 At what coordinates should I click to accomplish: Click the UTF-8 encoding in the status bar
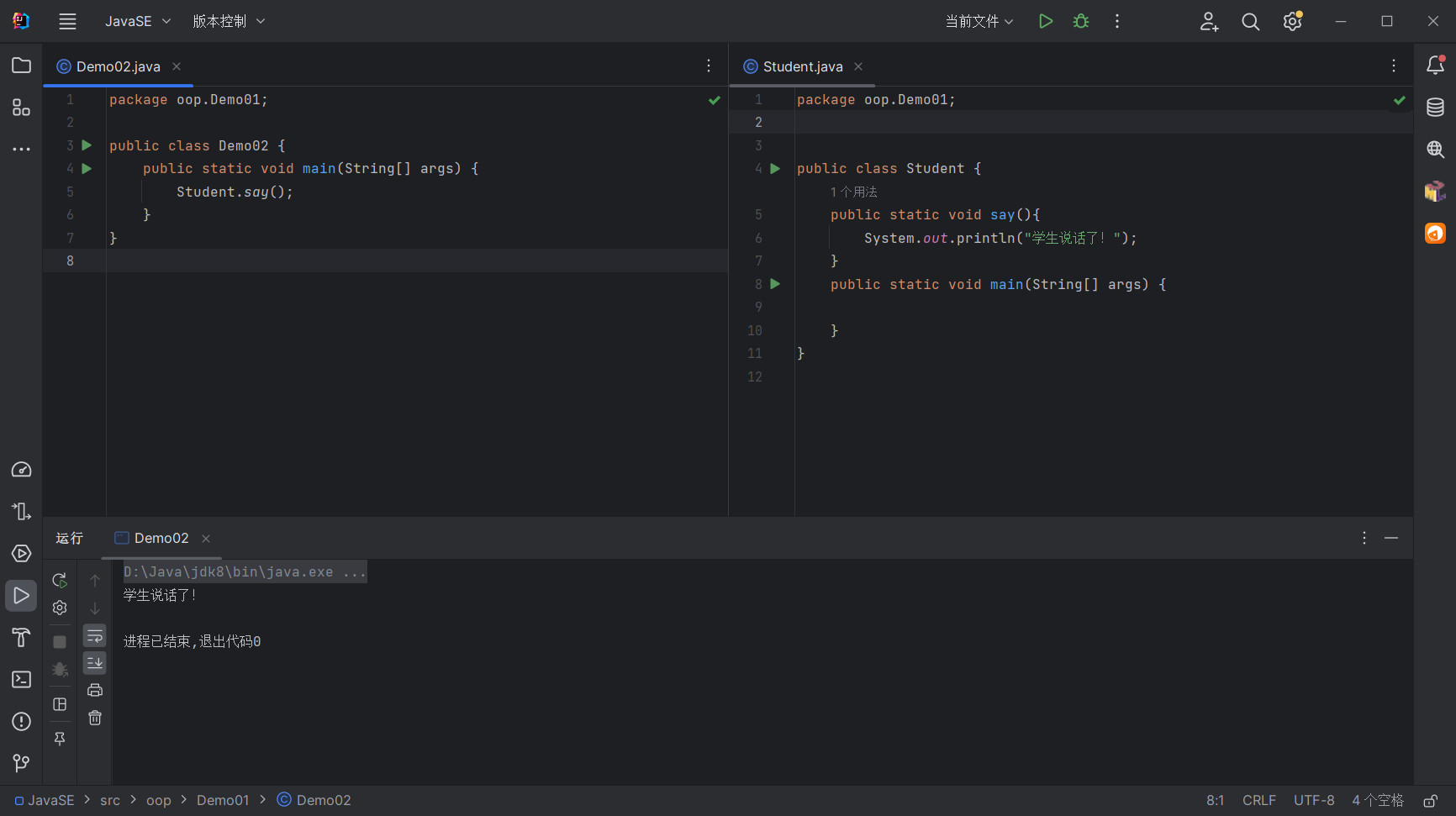(x=1313, y=801)
